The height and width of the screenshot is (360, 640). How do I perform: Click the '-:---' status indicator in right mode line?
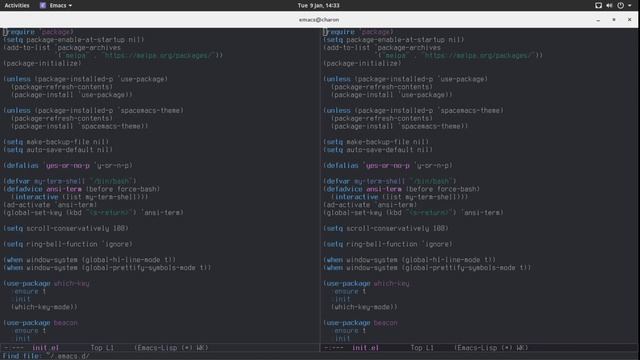coord(334,348)
